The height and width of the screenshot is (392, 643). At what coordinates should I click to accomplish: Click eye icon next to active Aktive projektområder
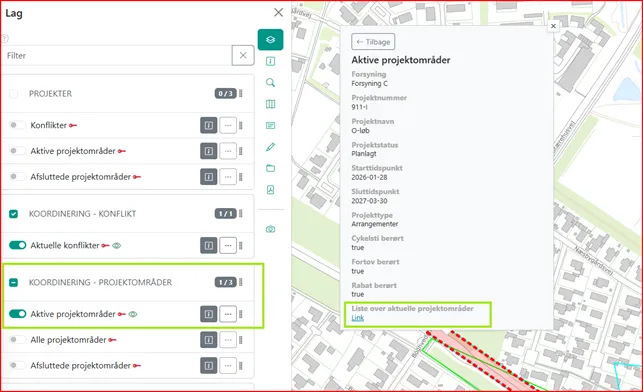tap(132, 314)
